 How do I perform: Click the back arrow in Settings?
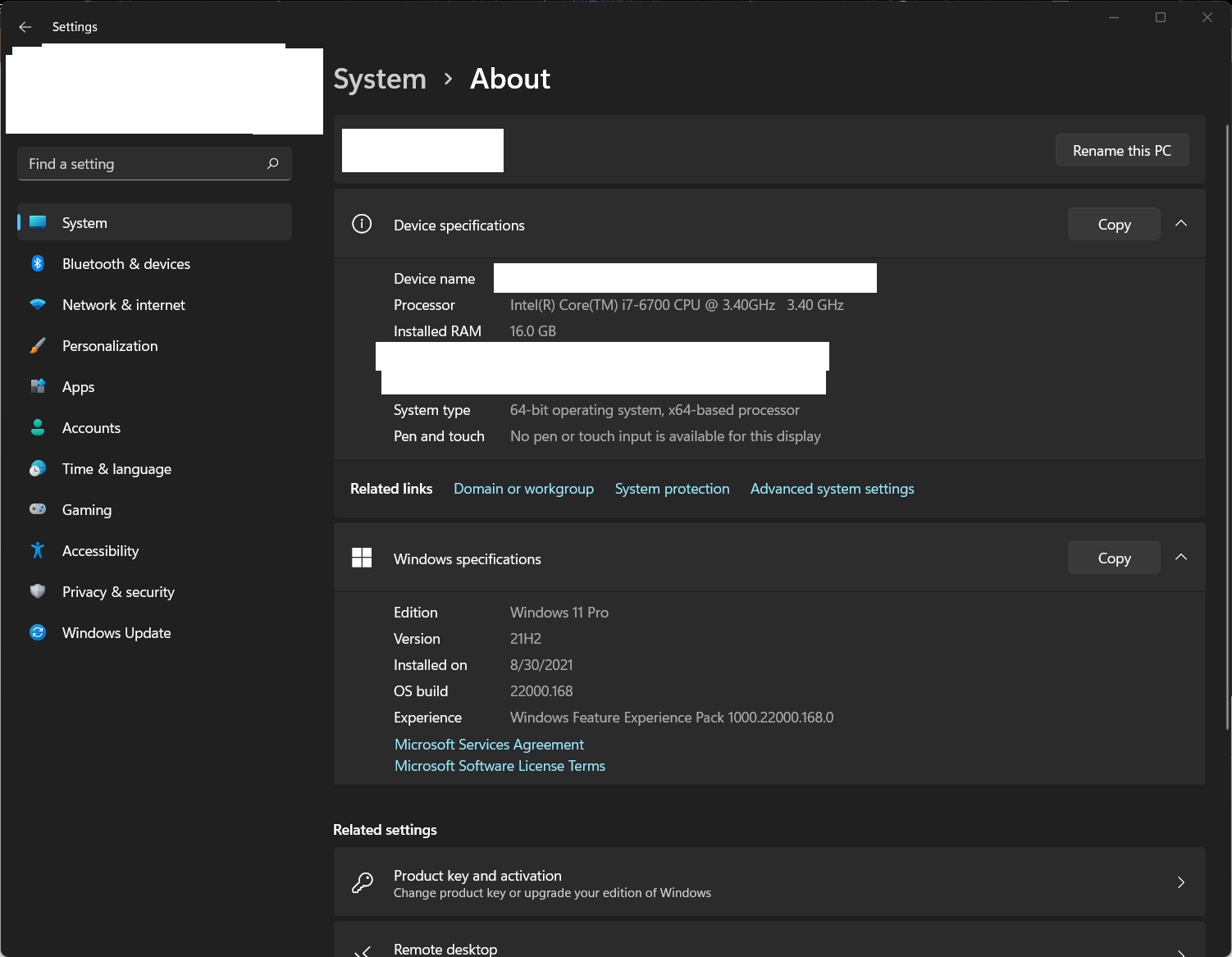tap(25, 27)
